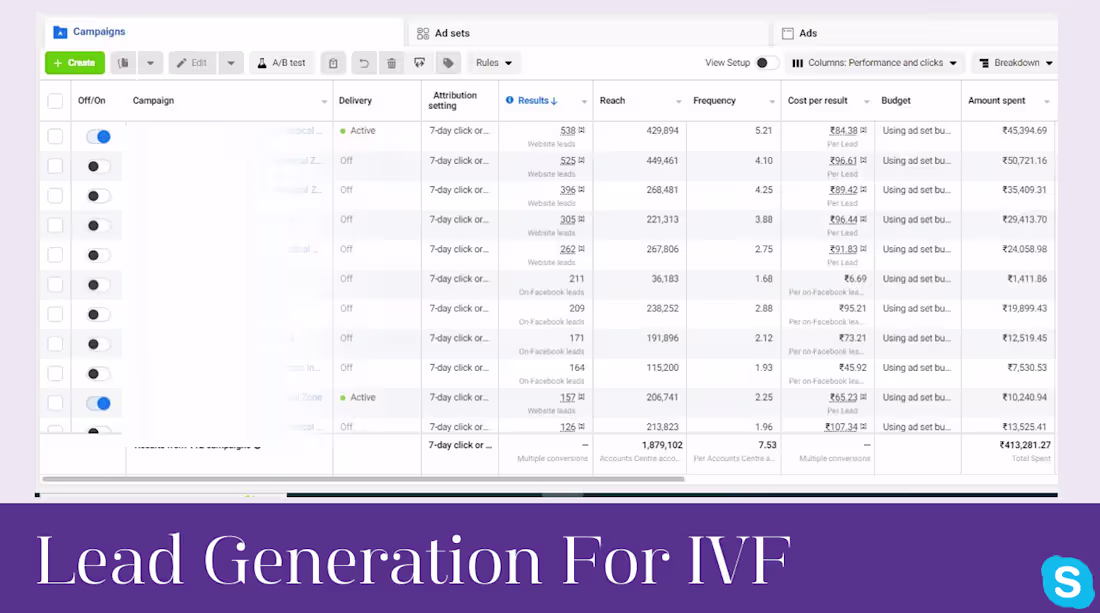
Task: Turn on the campaign with 525 results
Action: [98, 166]
